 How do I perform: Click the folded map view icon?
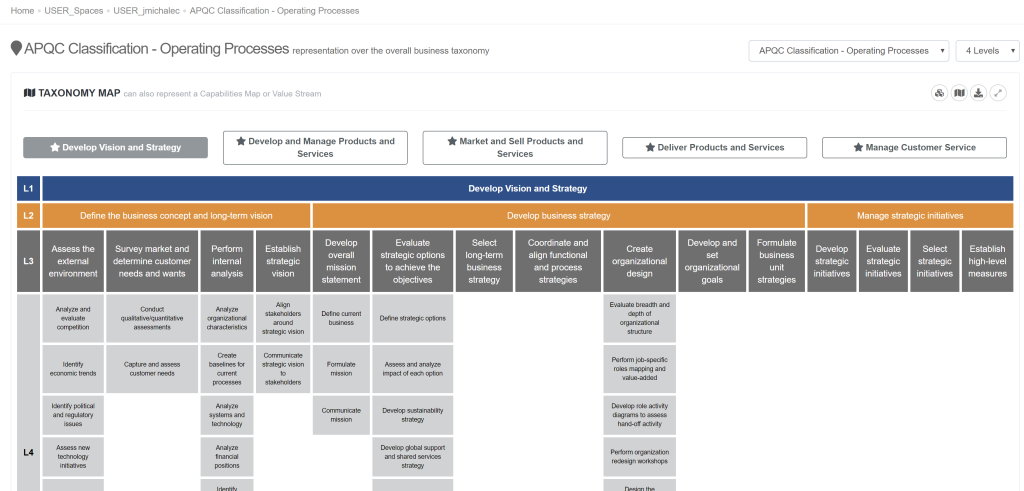pyautogui.click(x=959, y=93)
